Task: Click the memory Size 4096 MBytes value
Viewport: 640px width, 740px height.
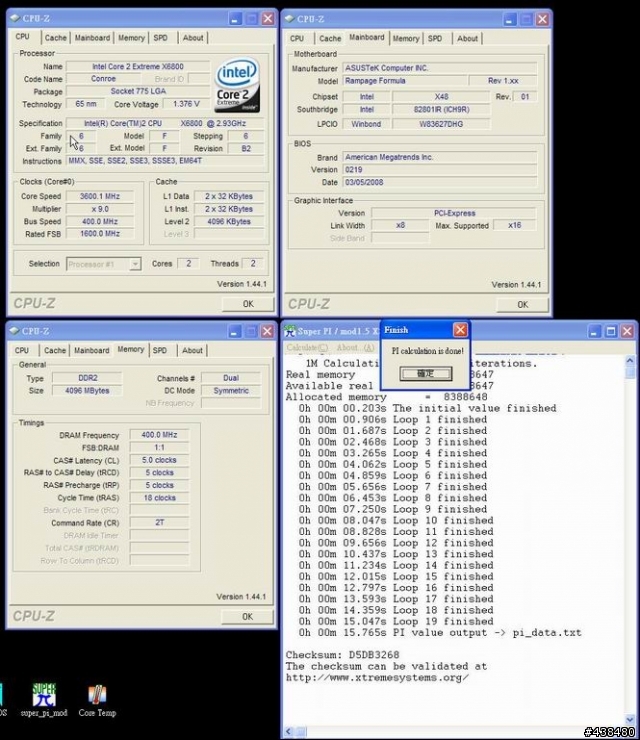Action: tap(87, 391)
